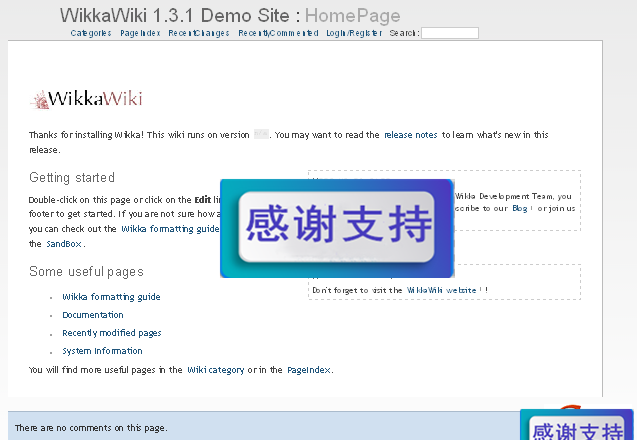Click the HomePage title link
Screen dimensions: 637x440
click(353, 16)
